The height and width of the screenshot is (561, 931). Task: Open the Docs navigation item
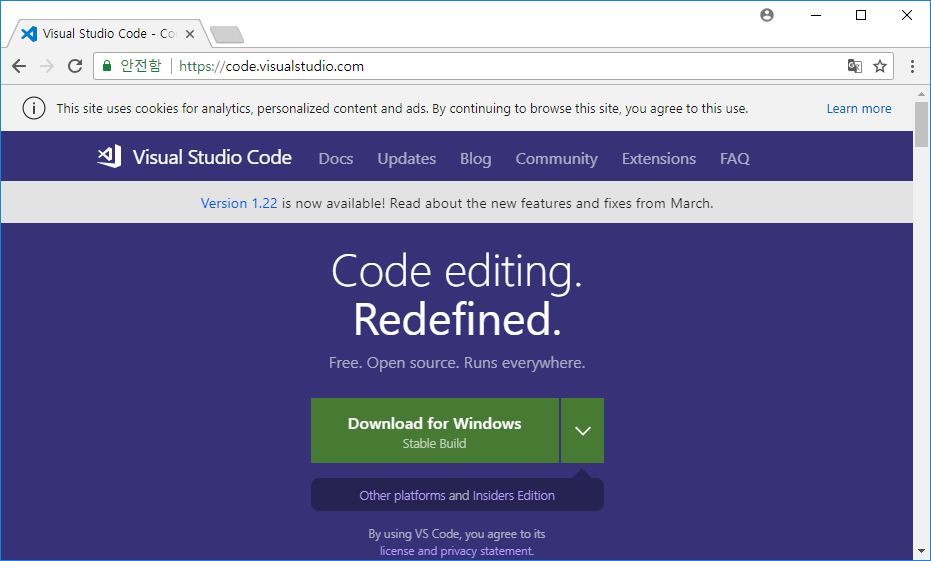click(336, 158)
